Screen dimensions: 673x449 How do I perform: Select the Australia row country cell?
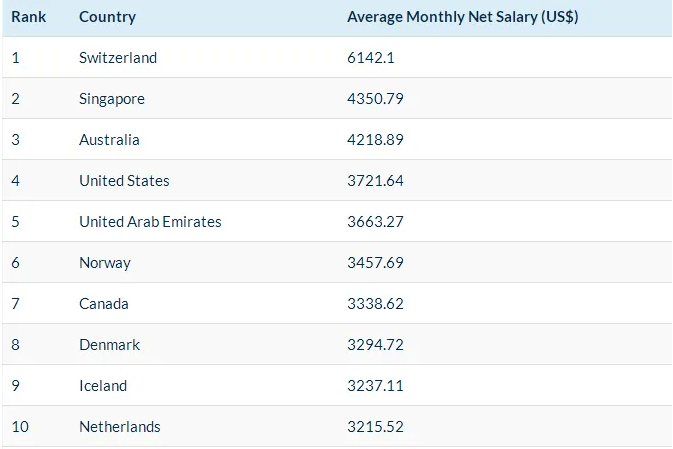click(109, 140)
